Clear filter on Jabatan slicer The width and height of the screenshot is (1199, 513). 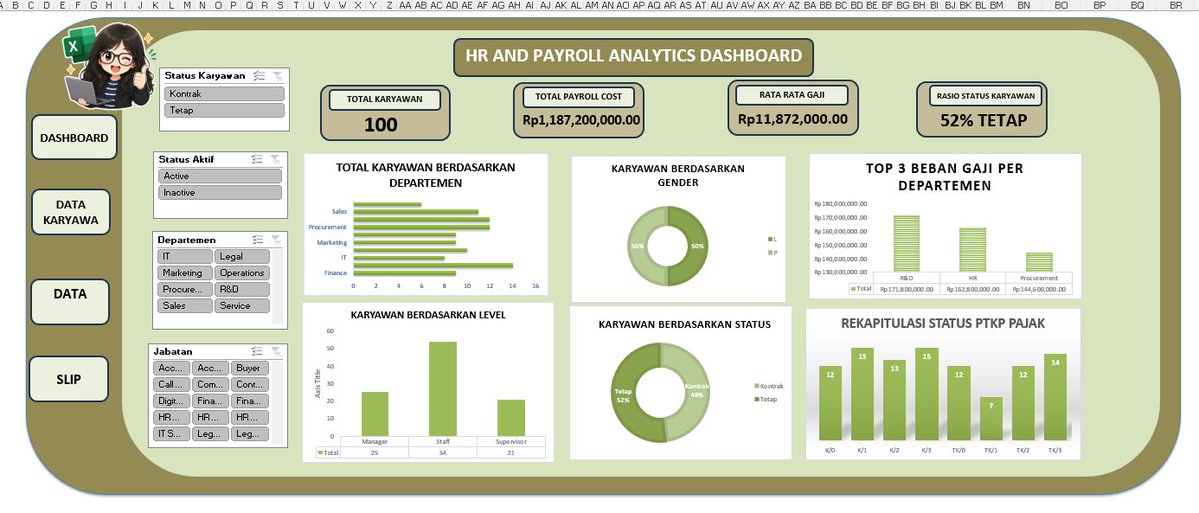point(276,352)
